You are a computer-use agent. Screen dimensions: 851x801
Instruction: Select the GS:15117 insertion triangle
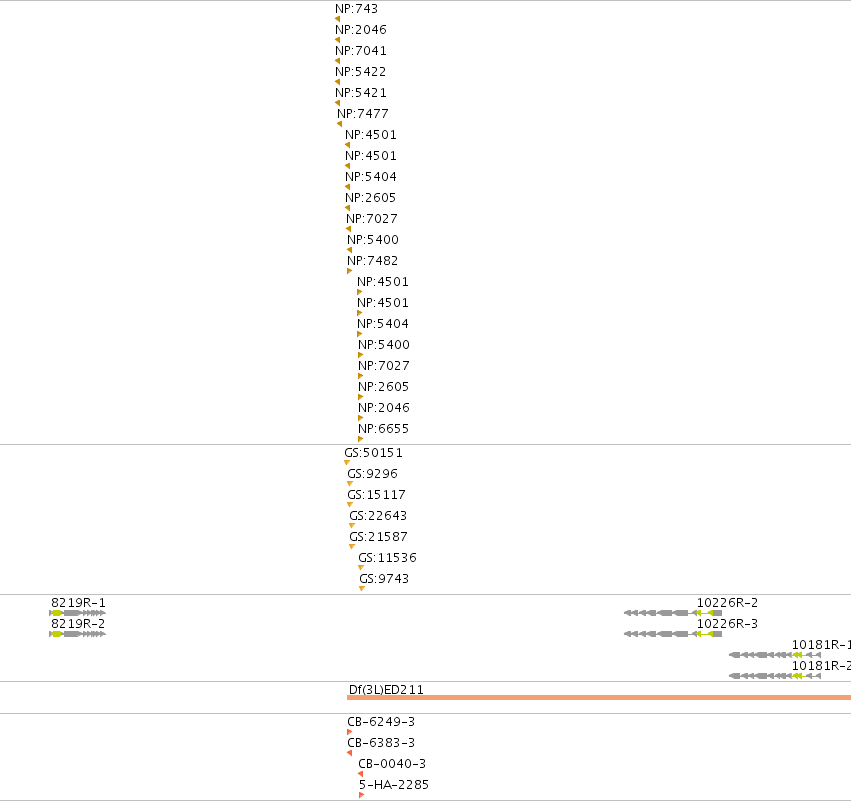click(x=350, y=505)
